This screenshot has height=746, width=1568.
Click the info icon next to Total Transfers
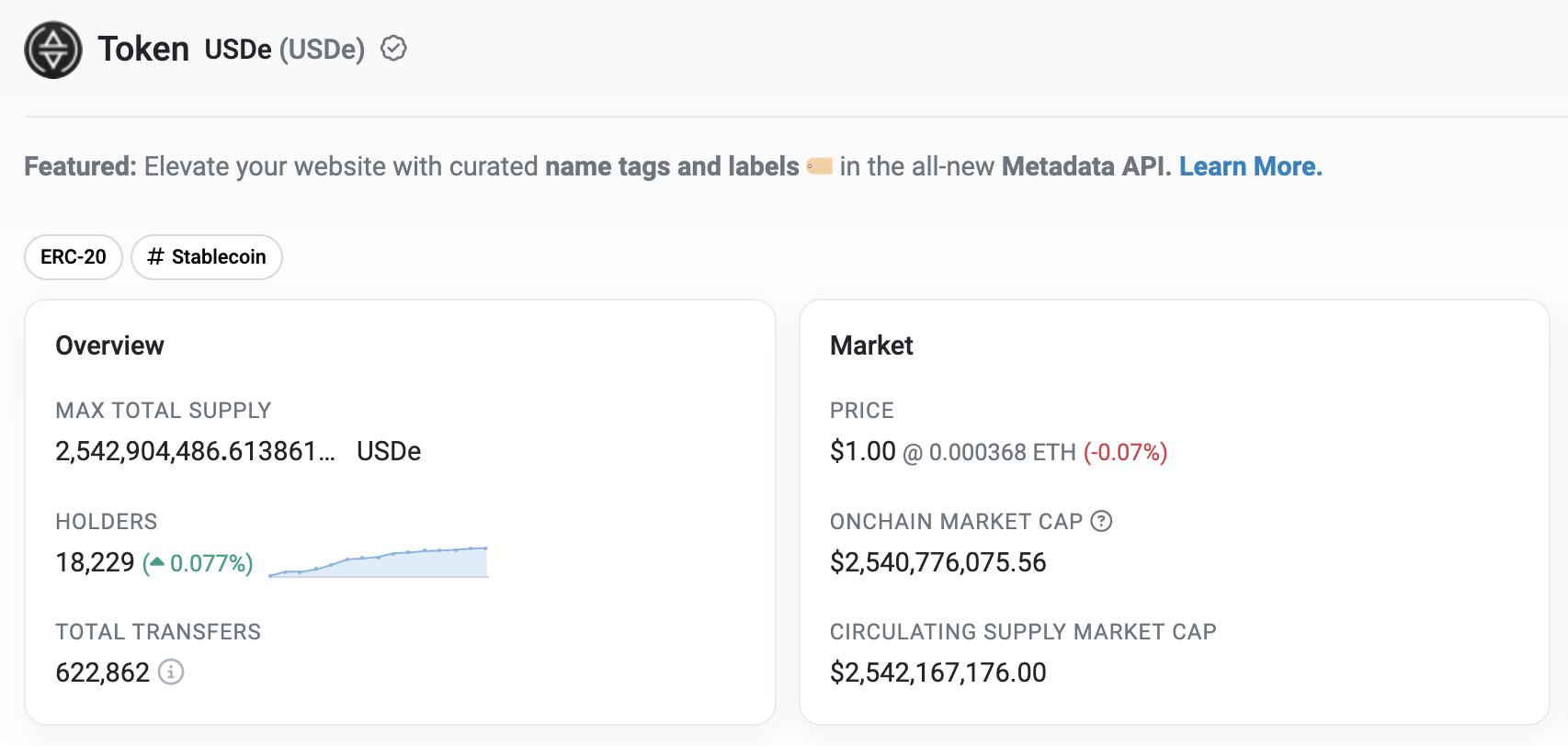pyautogui.click(x=171, y=673)
